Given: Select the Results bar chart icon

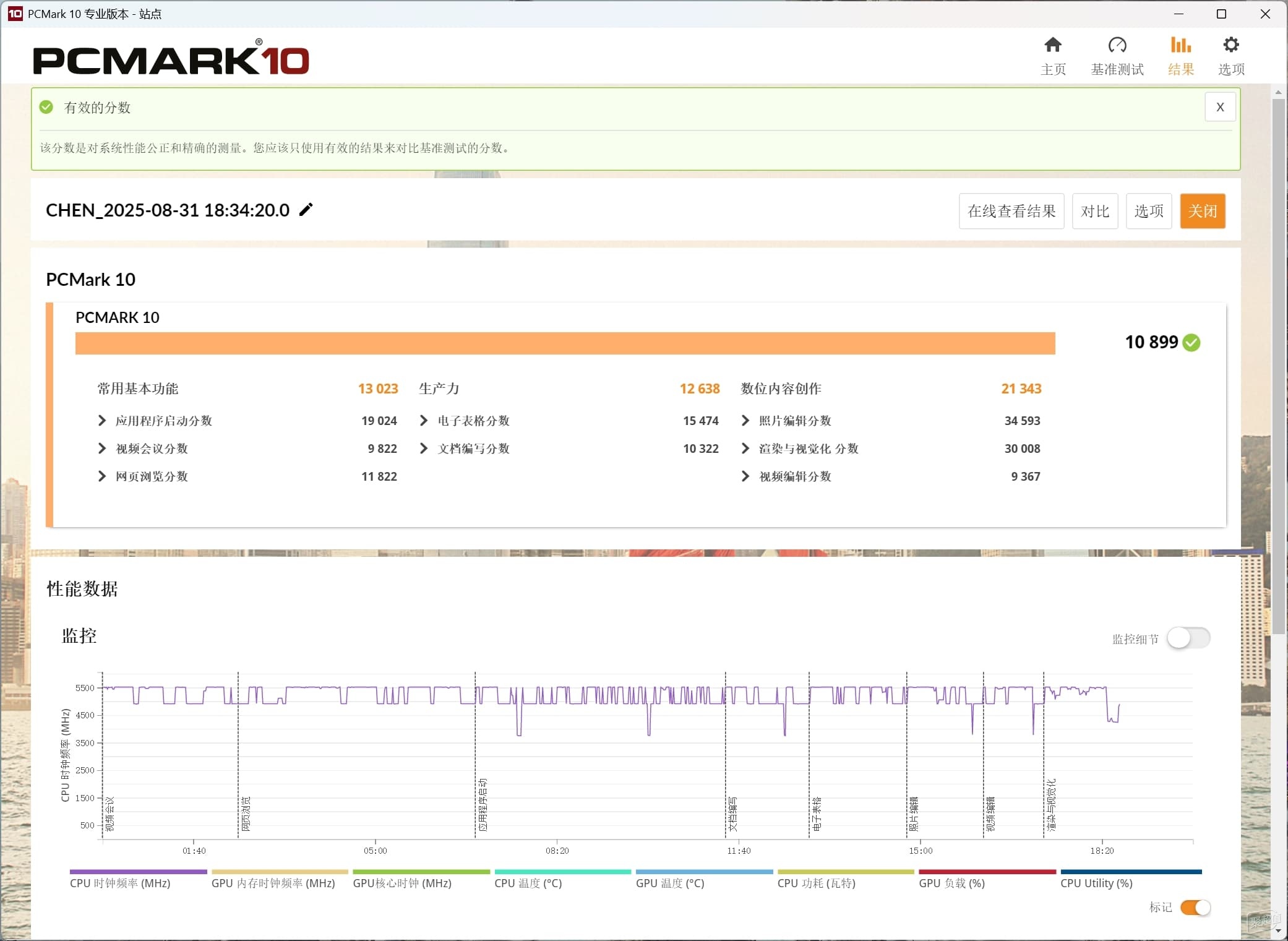Looking at the screenshot, I should point(1180,45).
